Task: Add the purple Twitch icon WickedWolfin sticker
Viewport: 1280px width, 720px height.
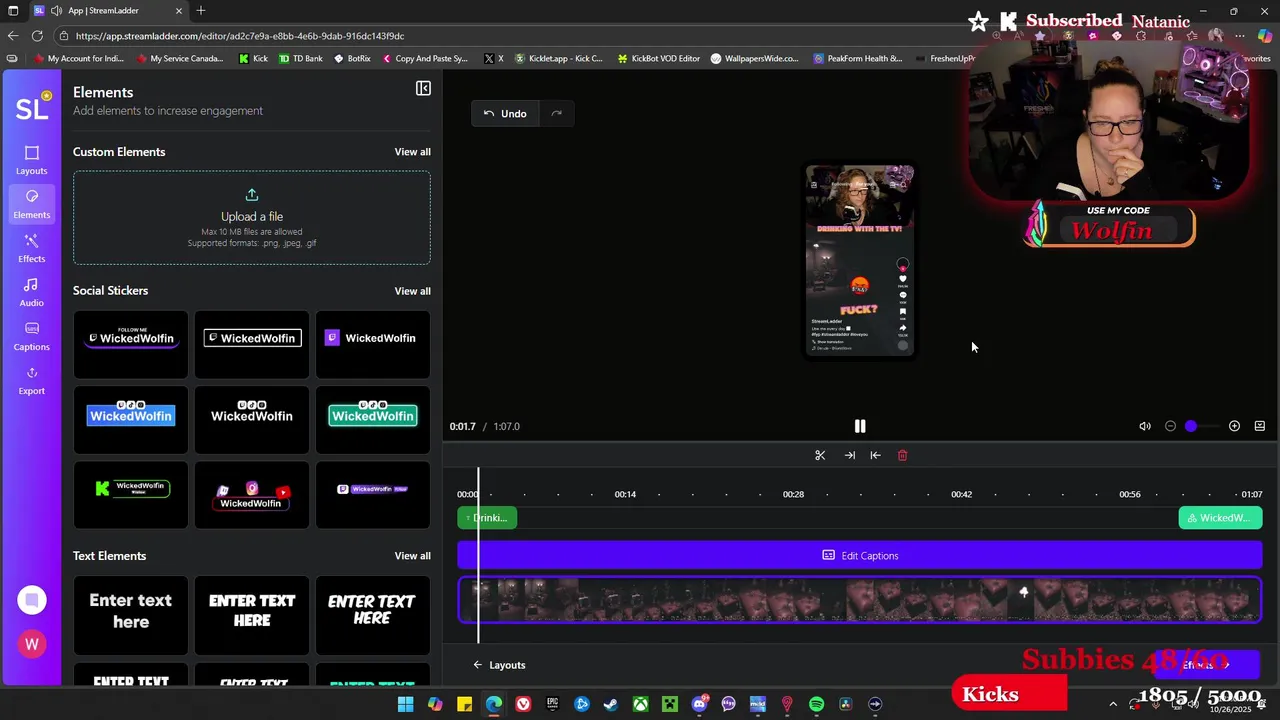Action: (x=373, y=343)
